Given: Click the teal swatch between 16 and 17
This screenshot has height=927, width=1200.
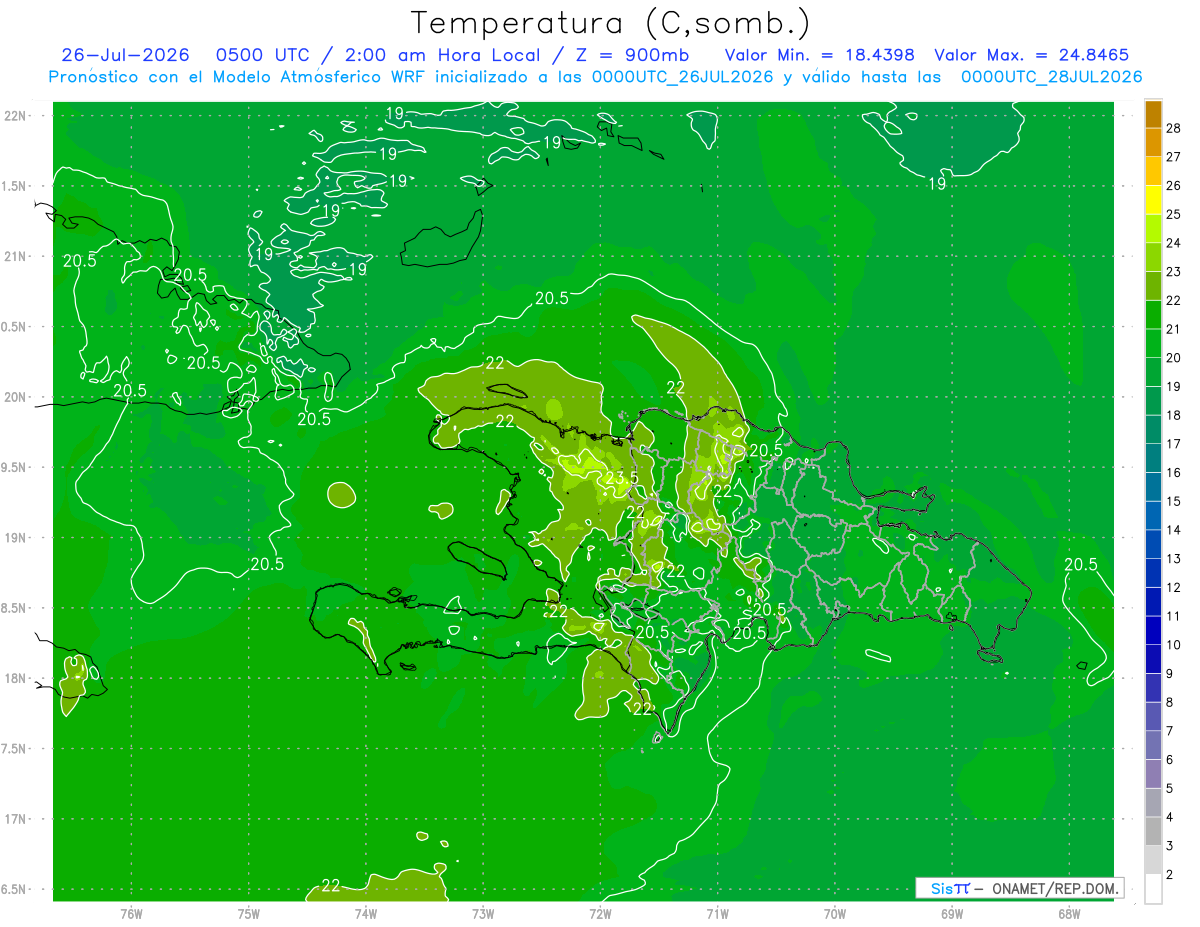Looking at the screenshot, I should pos(1153,458).
